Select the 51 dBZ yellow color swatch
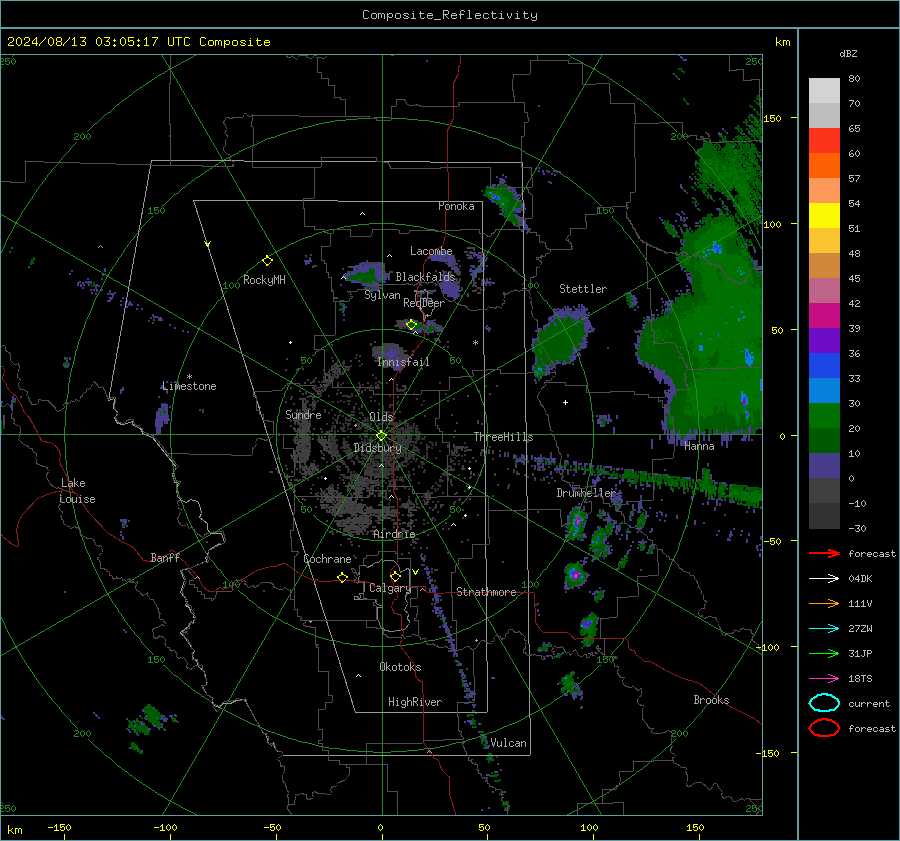Viewport: 900px width, 841px height. tap(824, 215)
